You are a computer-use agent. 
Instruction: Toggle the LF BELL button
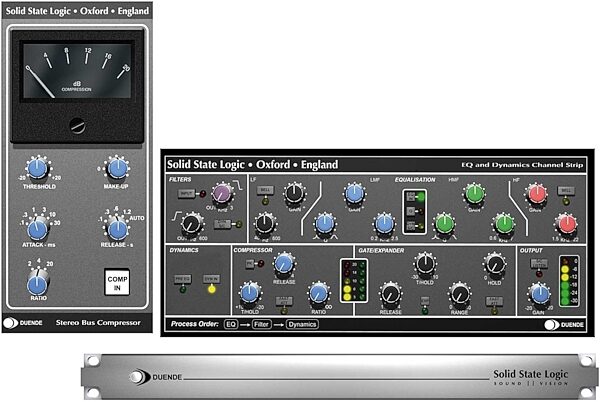click(265, 190)
